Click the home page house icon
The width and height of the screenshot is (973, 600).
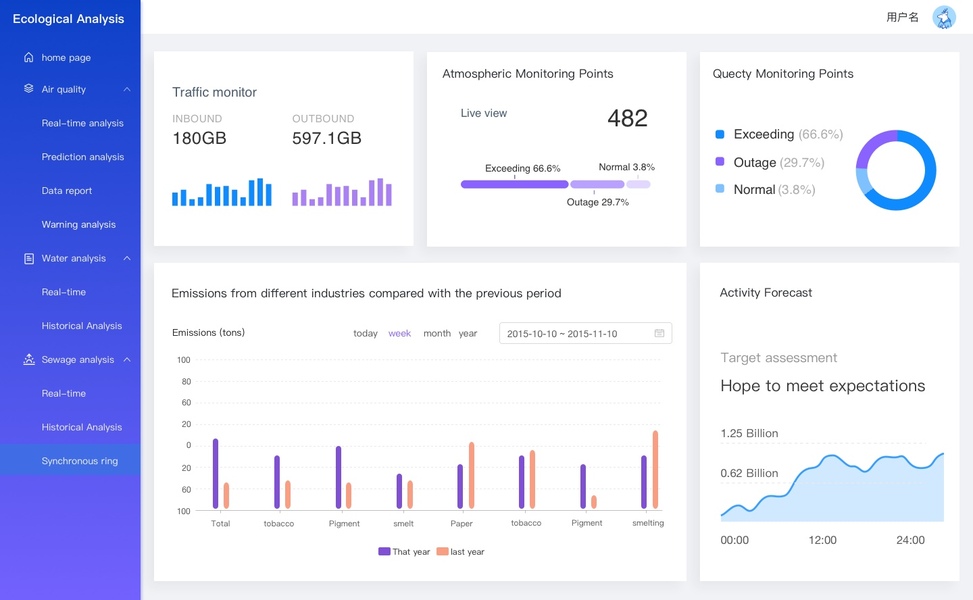tap(29, 58)
